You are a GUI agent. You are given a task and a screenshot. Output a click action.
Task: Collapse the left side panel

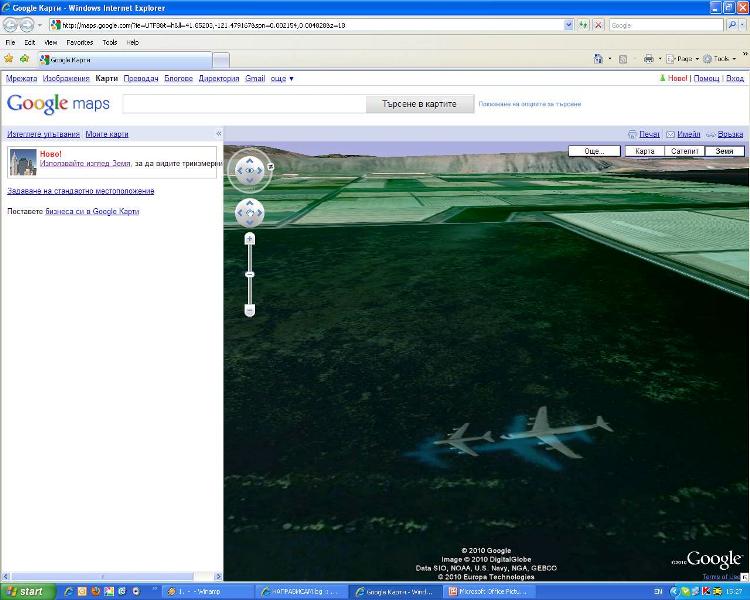coord(218,134)
